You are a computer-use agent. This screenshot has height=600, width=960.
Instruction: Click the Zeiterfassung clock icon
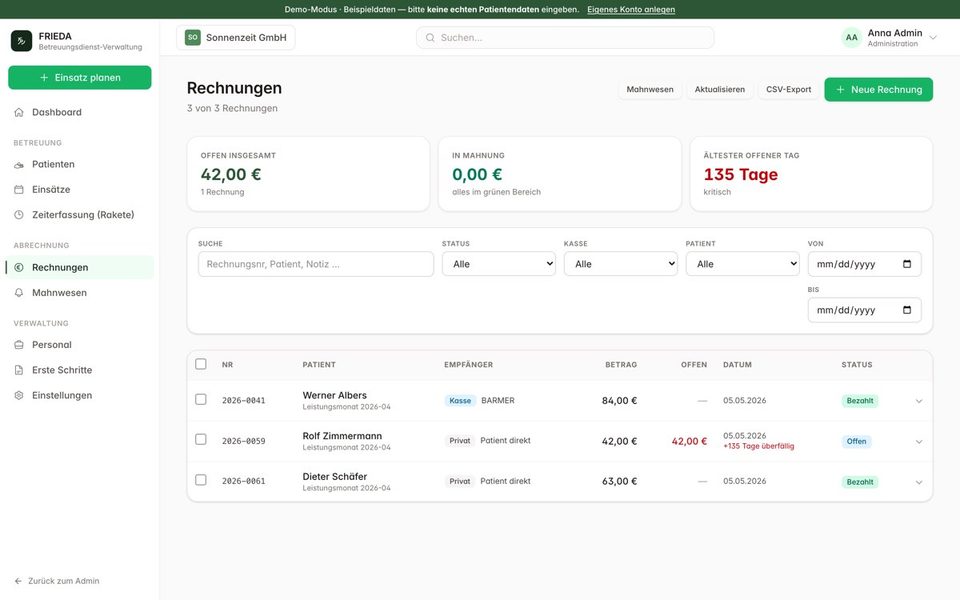19,215
